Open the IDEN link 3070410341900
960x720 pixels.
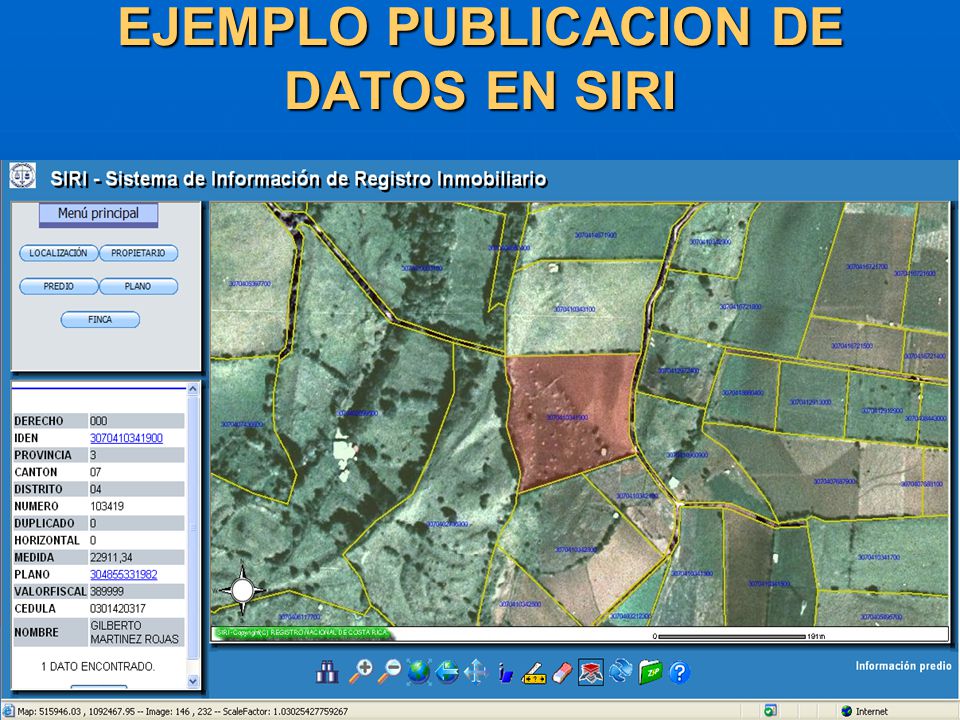(x=126, y=438)
